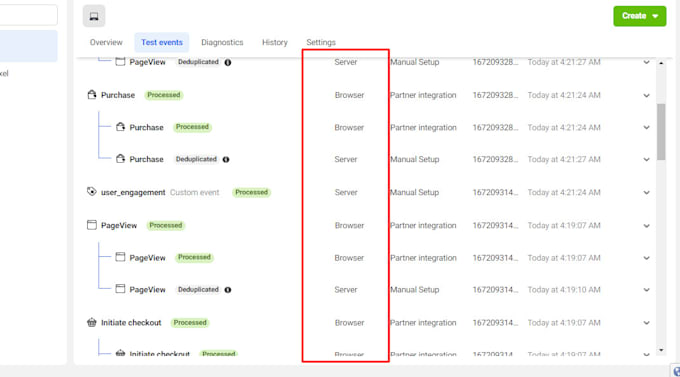
Task: Click the laptop device icon button
Action: tap(94, 16)
